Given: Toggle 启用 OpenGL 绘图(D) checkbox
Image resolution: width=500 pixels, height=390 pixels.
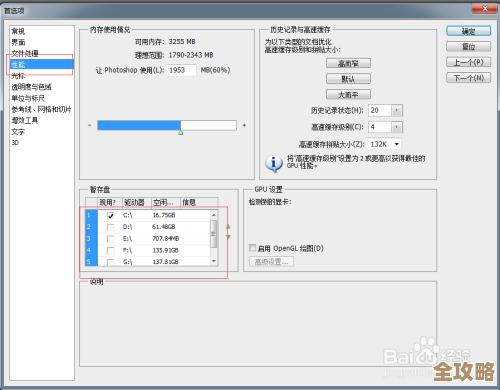Looking at the screenshot, I should 253,248.
